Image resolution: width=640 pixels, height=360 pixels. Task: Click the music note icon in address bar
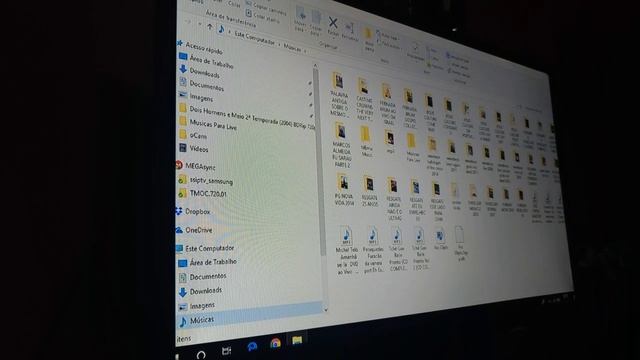click(221, 29)
